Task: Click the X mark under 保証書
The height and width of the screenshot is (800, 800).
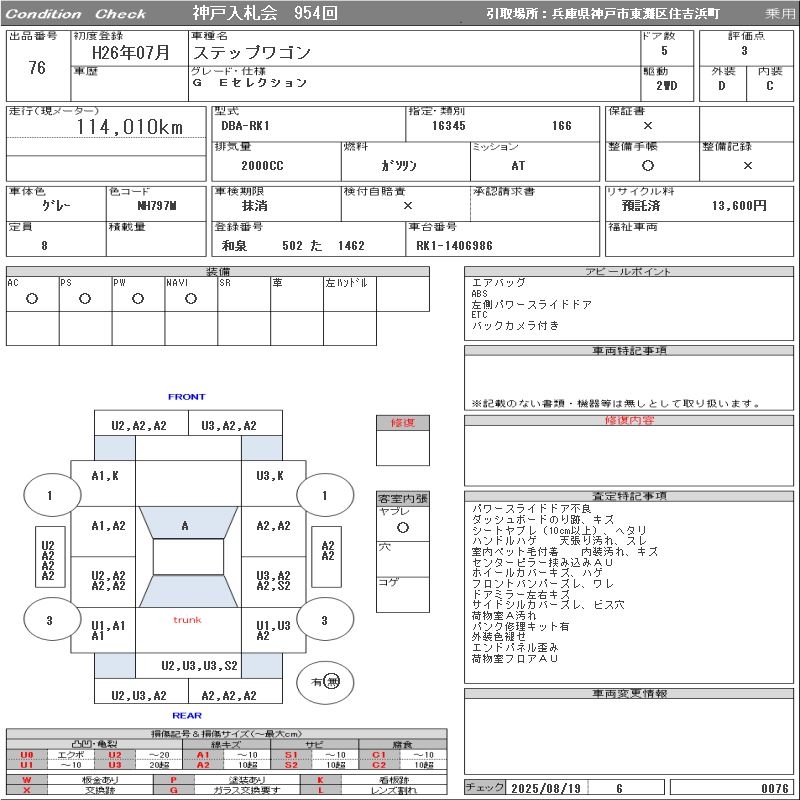Action: pyautogui.click(x=648, y=126)
